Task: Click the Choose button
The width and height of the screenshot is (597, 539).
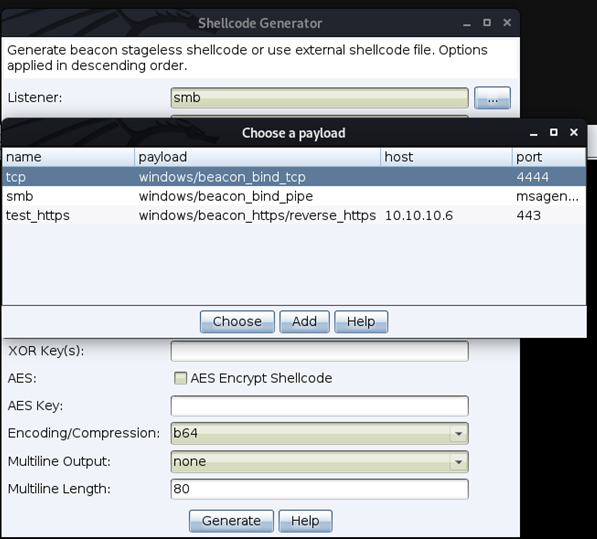Action: [x=237, y=322]
